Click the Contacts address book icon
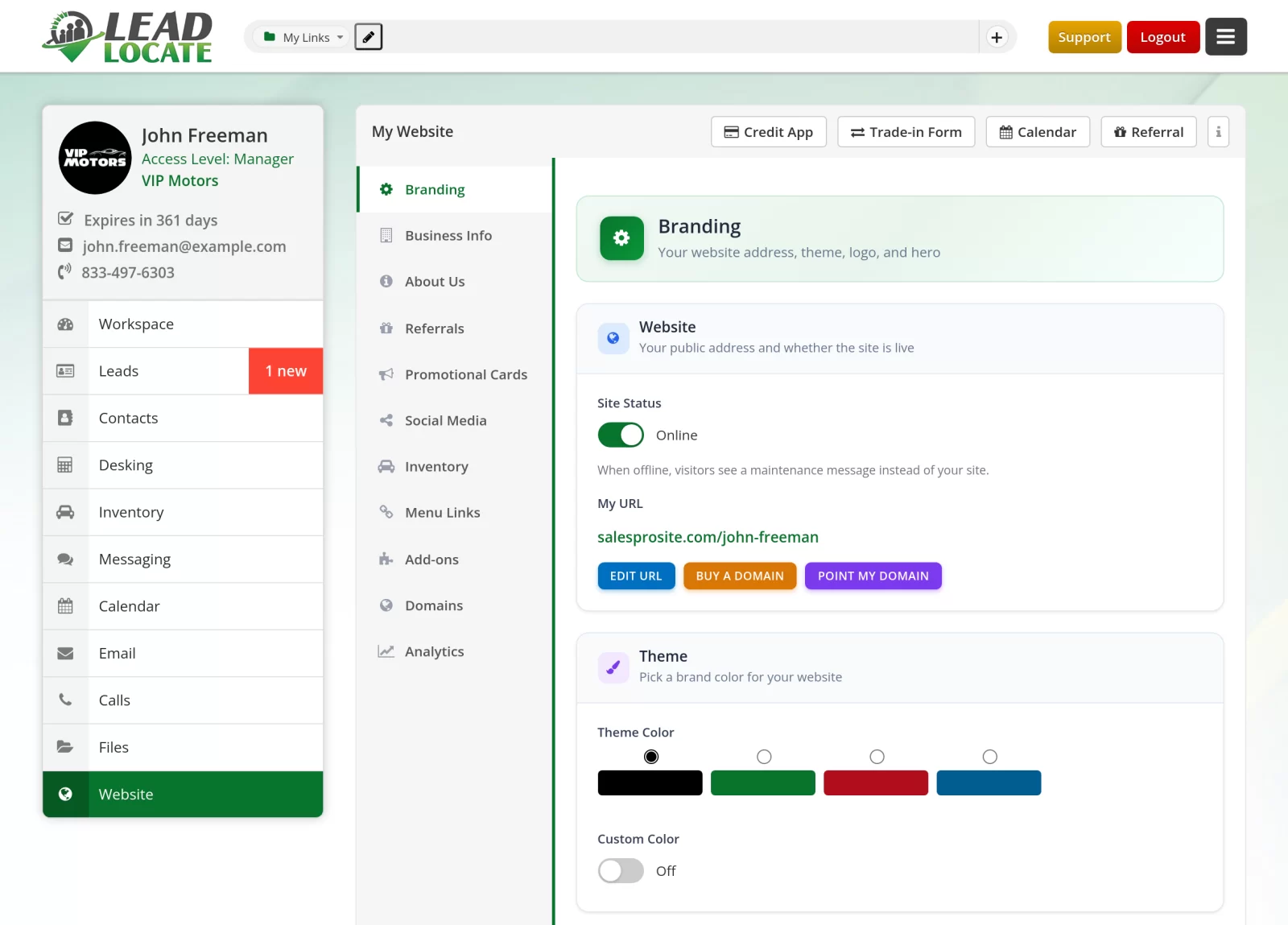1288x925 pixels. pyautogui.click(x=65, y=418)
